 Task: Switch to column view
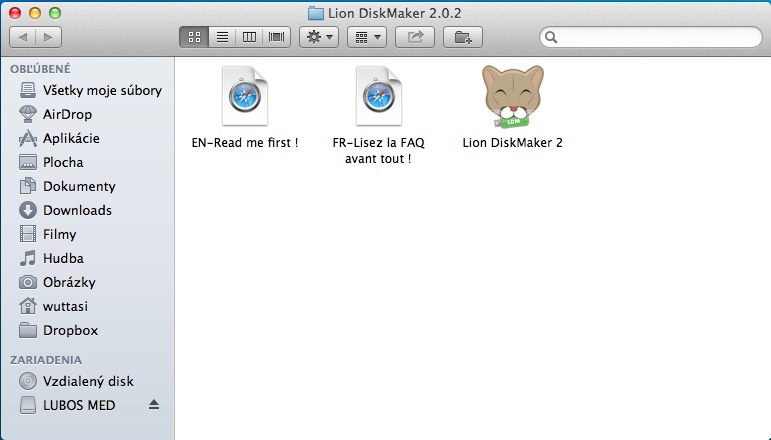click(x=249, y=37)
